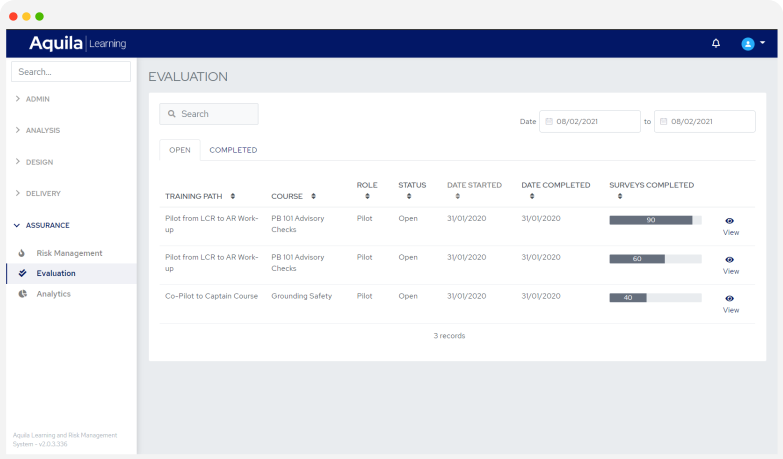Click the notification bell icon
The image size is (783, 459).
(x=715, y=43)
